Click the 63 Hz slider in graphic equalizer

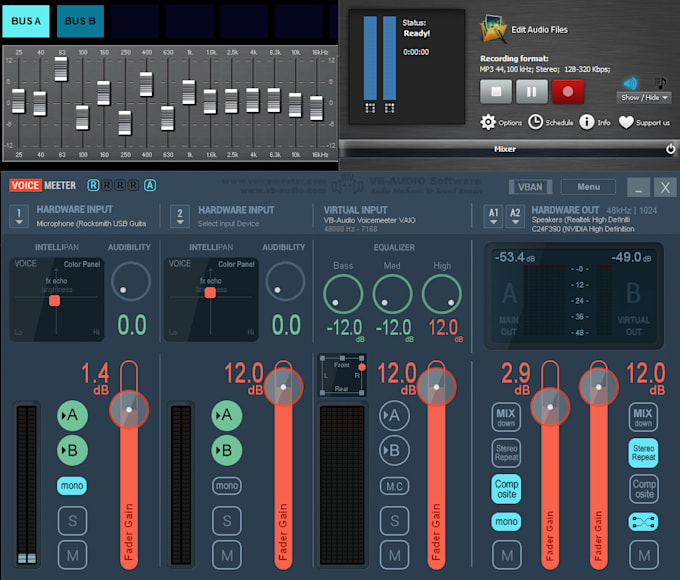61,69
